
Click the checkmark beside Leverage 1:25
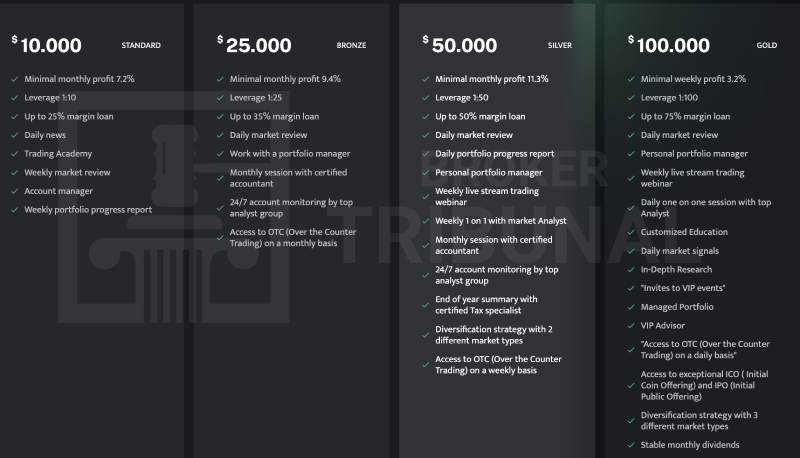[x=219, y=97]
